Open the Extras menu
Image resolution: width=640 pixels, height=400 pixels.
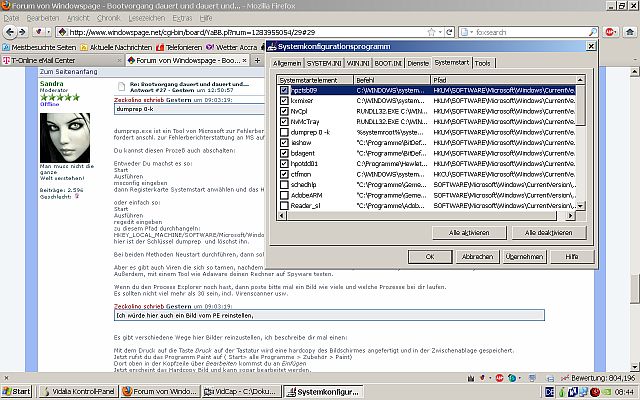click(182, 18)
